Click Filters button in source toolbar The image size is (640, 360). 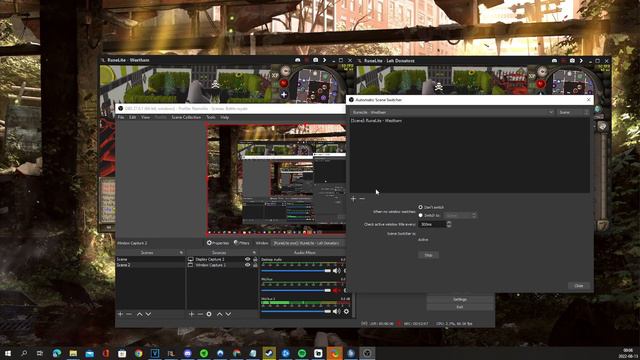tap(242, 243)
